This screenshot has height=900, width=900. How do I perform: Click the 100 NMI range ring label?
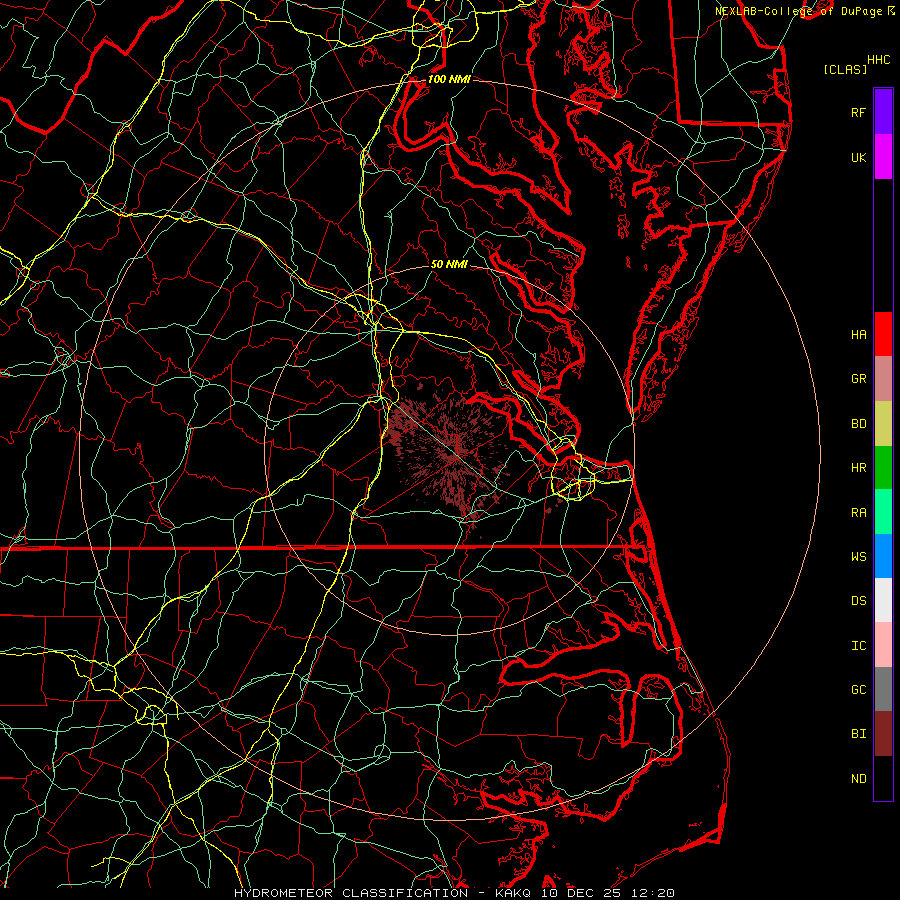tap(449, 79)
